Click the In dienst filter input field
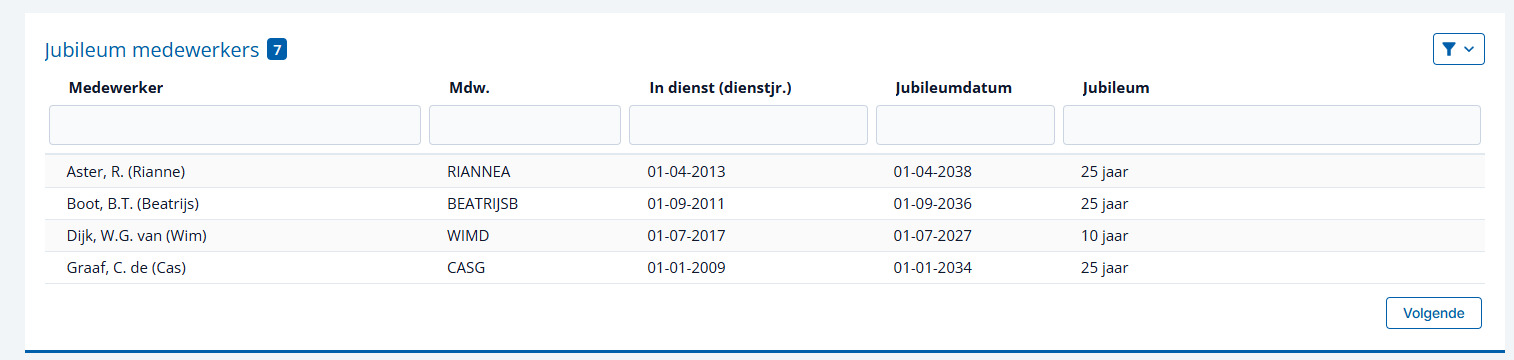The width and height of the screenshot is (1514, 360). [x=748, y=125]
